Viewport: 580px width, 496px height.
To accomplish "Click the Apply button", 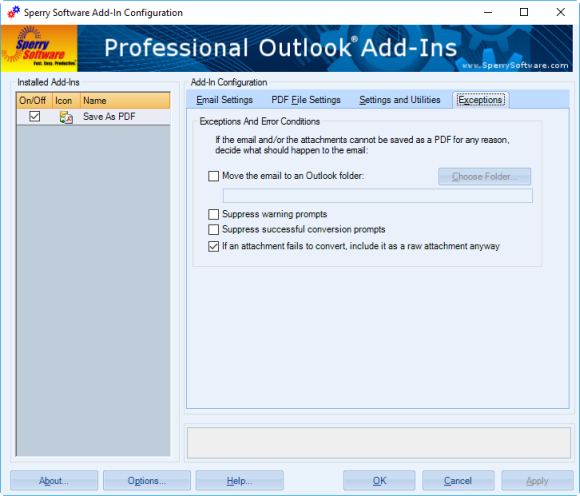I will coord(537,480).
